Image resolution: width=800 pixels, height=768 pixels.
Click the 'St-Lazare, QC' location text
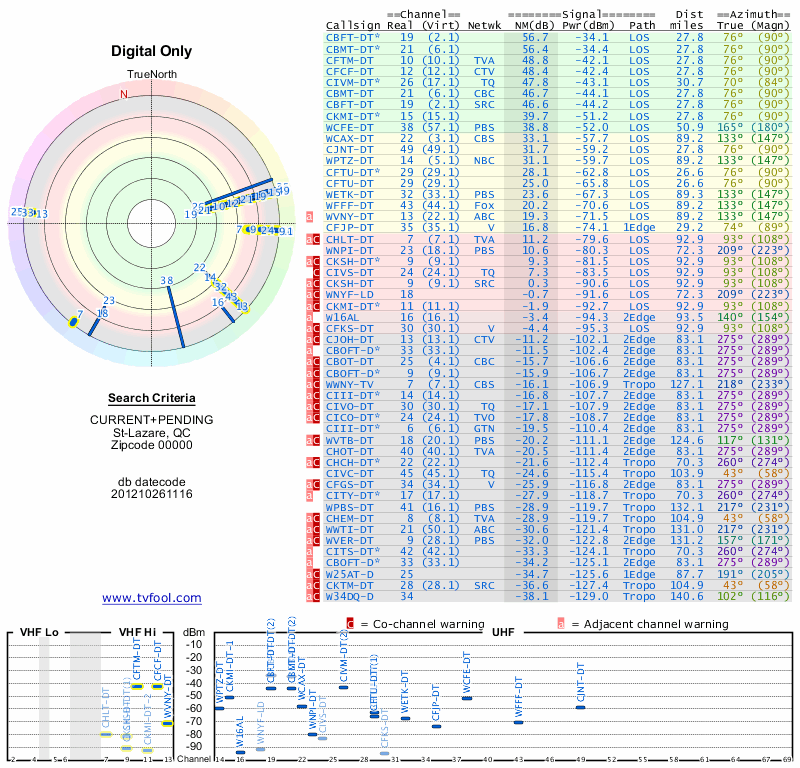tap(152, 433)
